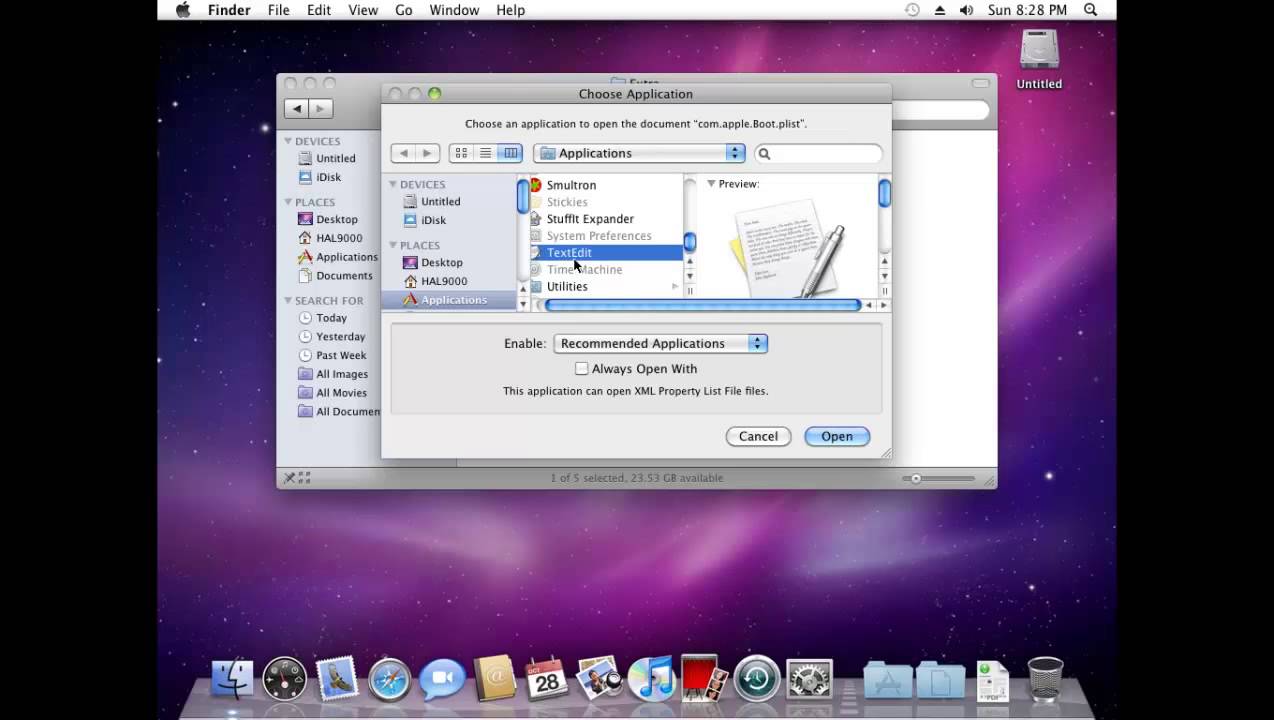
Task: Open iCal calendar in the Dock
Action: coord(547,679)
